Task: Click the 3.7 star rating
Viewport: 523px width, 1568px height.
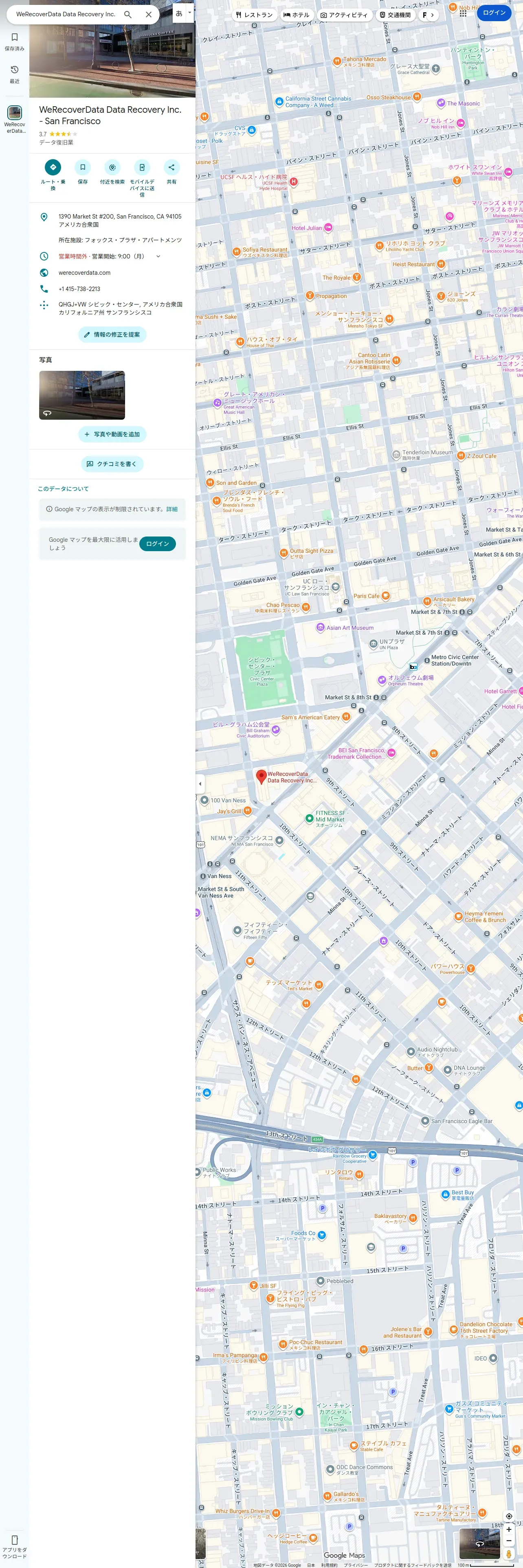Action: tap(58, 134)
